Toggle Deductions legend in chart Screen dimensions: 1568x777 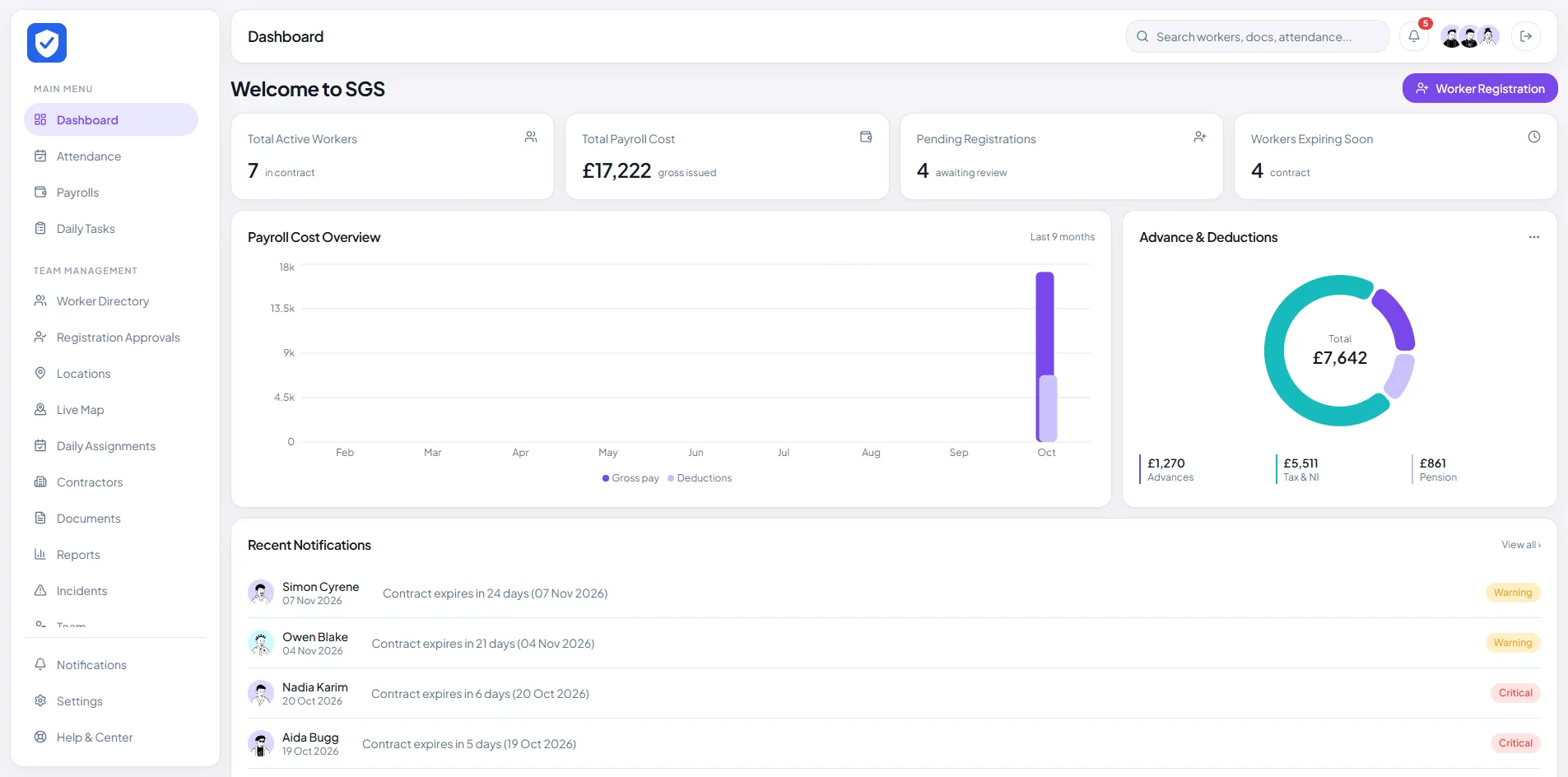click(x=700, y=478)
